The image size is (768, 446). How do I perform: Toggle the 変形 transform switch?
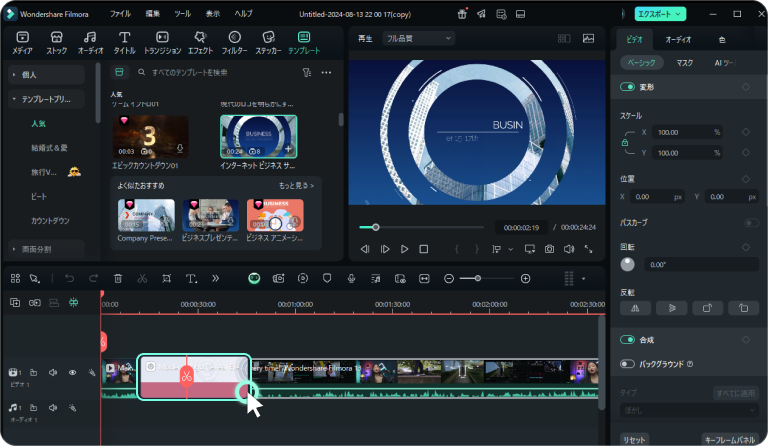point(627,87)
